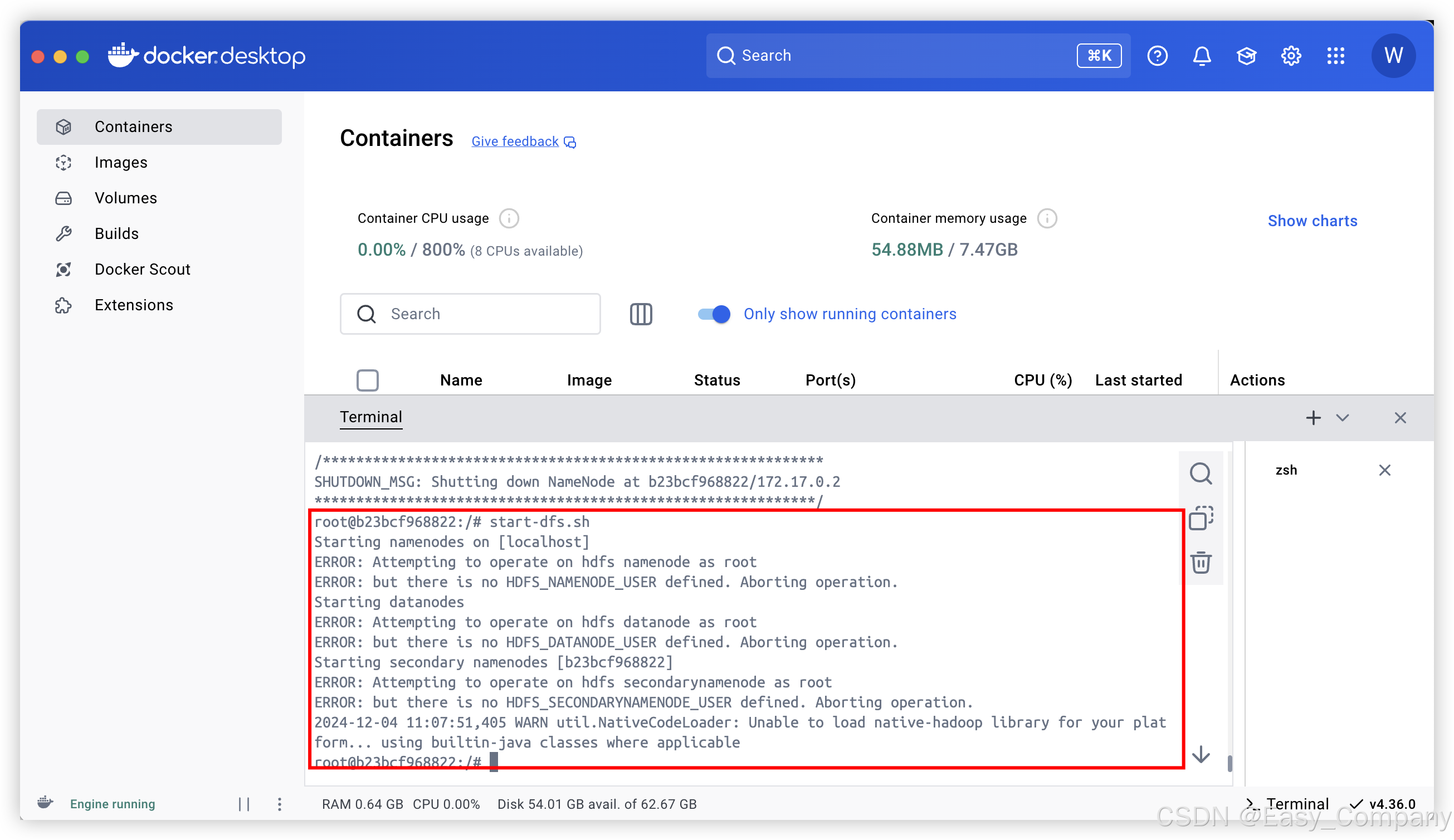Toggle Terminal from the status bar
This screenshot has width=1454, height=840.
1287,804
